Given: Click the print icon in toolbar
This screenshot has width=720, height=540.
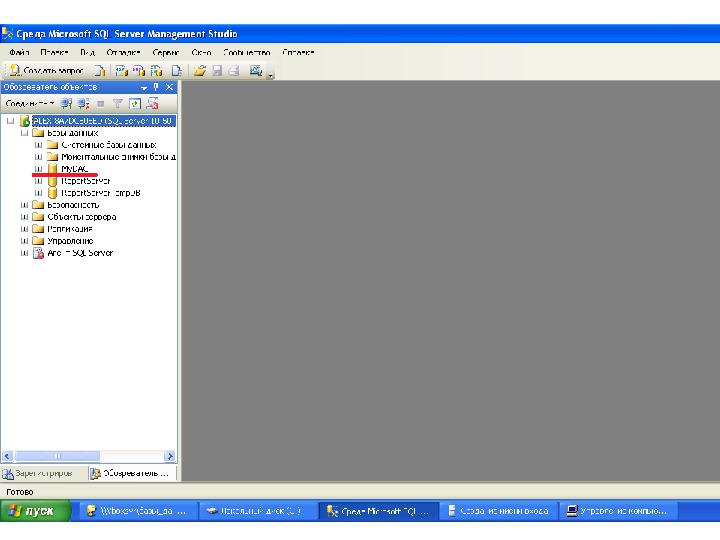Looking at the screenshot, I should [x=234, y=71].
